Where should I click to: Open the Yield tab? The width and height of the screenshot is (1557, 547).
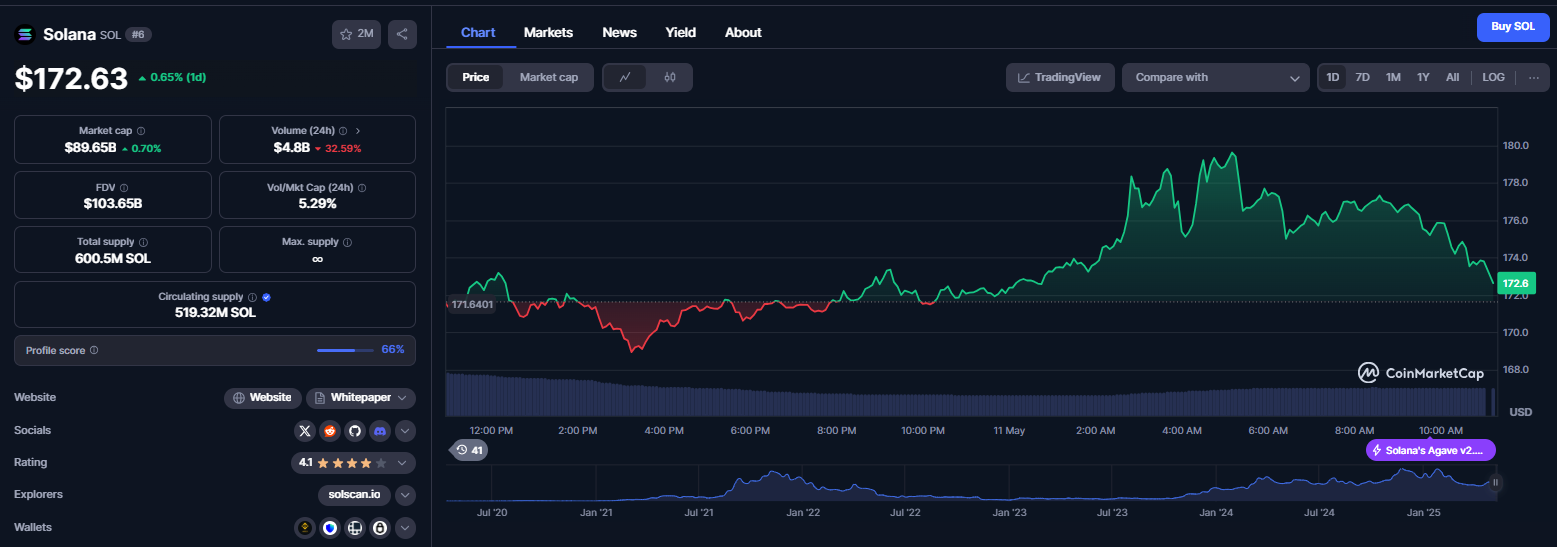click(681, 32)
